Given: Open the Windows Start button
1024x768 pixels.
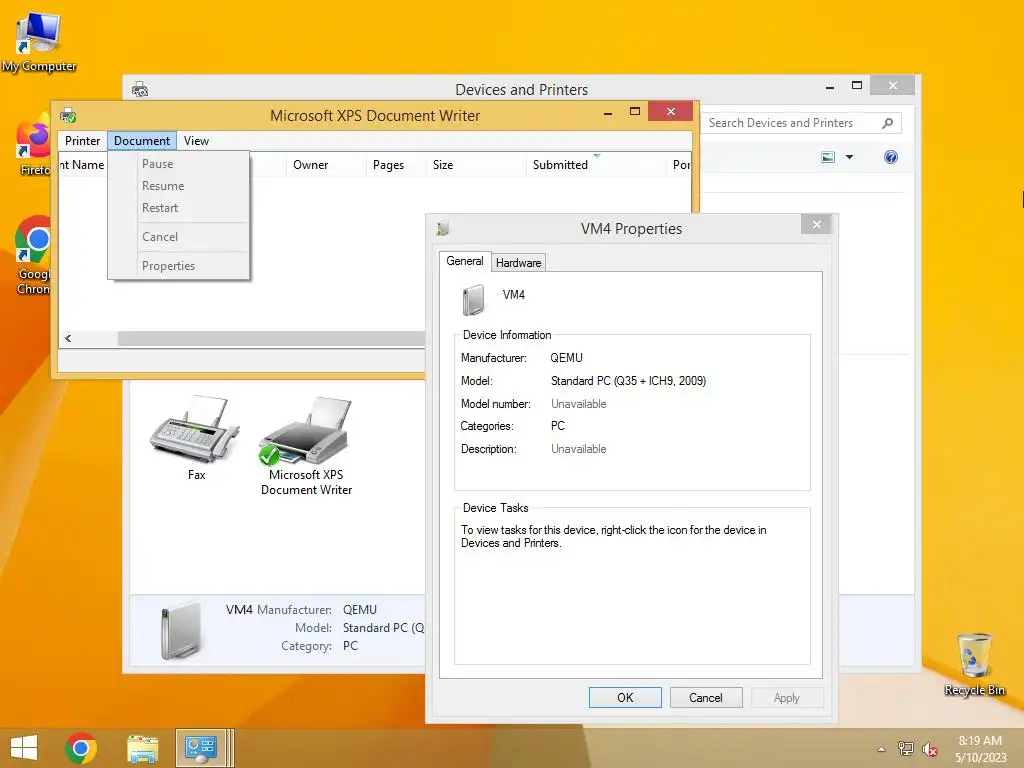Looking at the screenshot, I should (24, 748).
